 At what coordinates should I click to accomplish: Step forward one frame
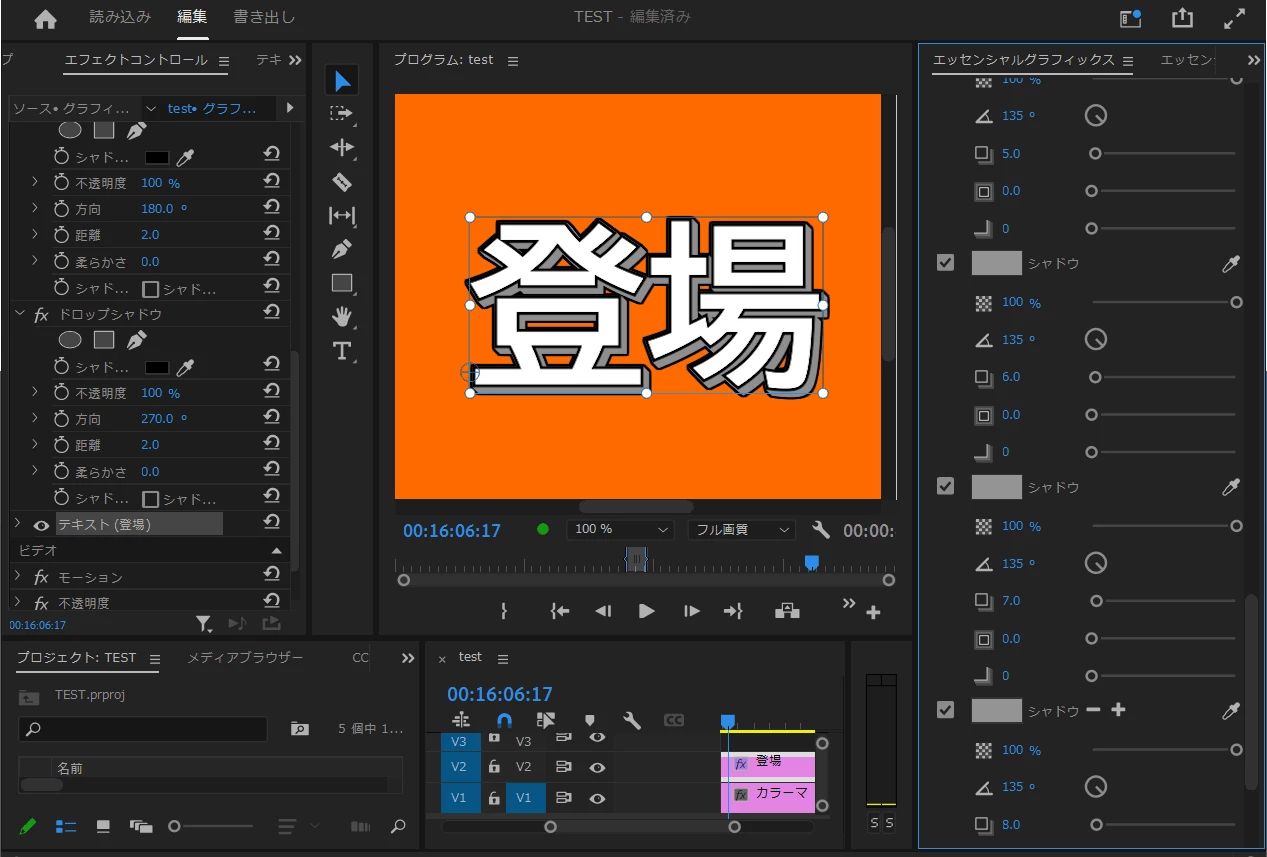click(x=691, y=611)
